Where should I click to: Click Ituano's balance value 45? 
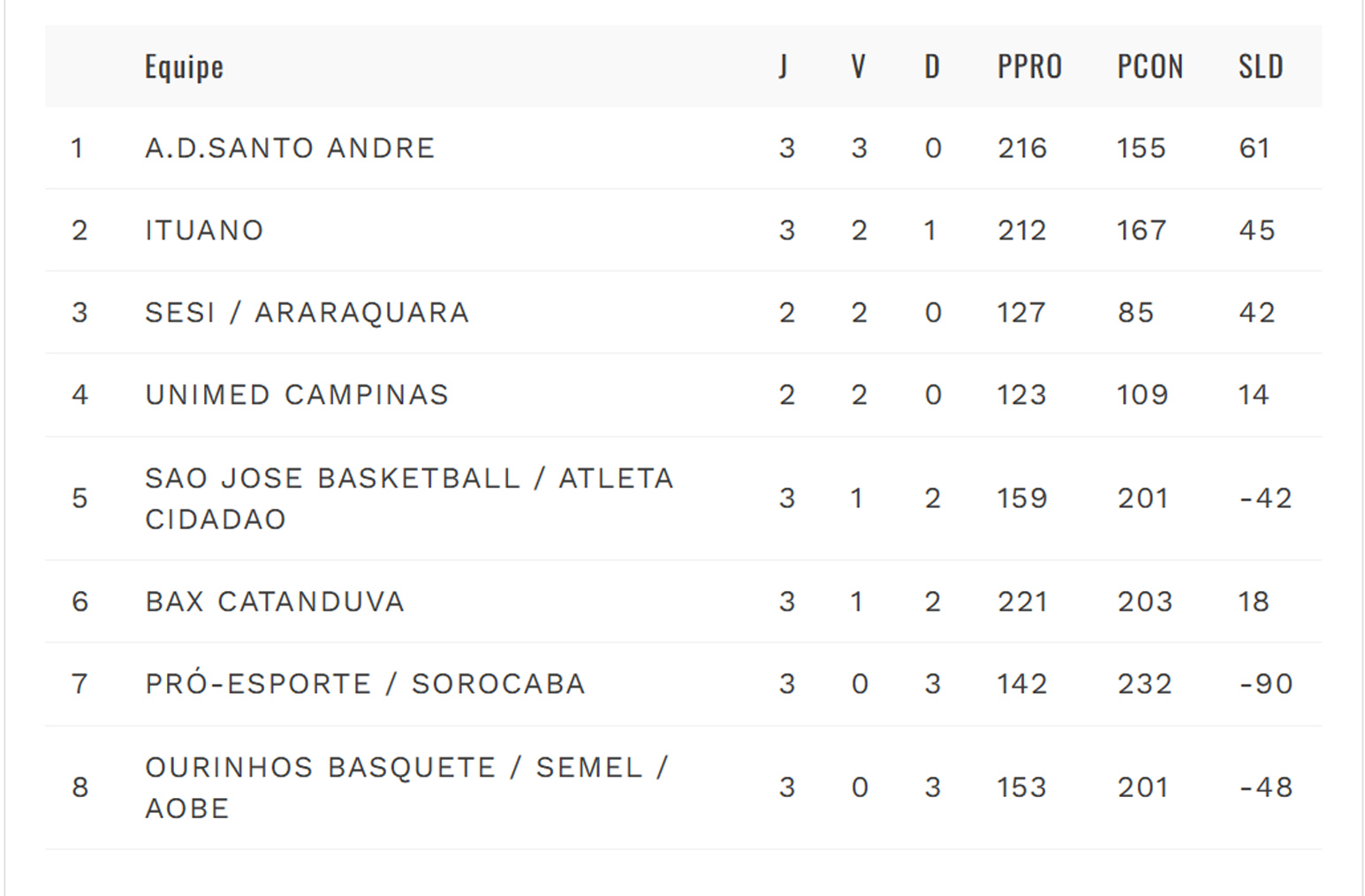[x=1256, y=230]
